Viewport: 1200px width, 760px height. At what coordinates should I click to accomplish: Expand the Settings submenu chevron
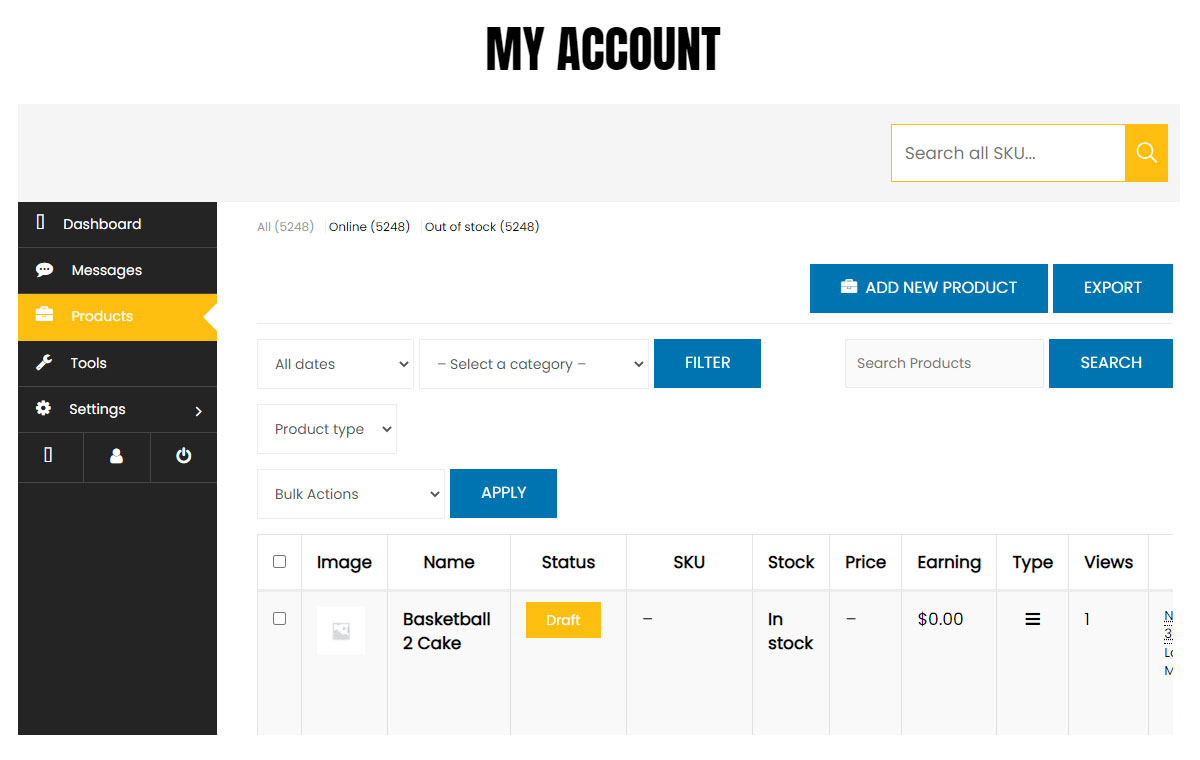click(198, 410)
